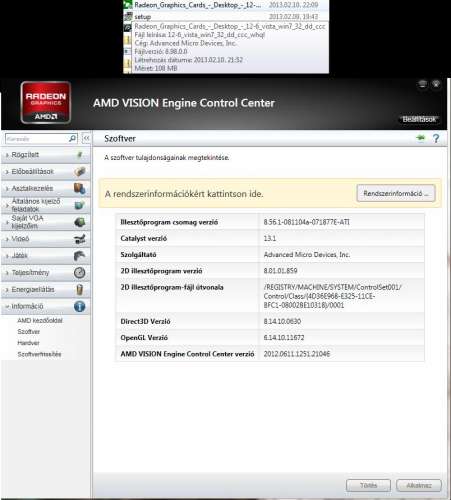This screenshot has width=451, height=500.
Task: Click the setup file icon
Action: coord(128,16)
